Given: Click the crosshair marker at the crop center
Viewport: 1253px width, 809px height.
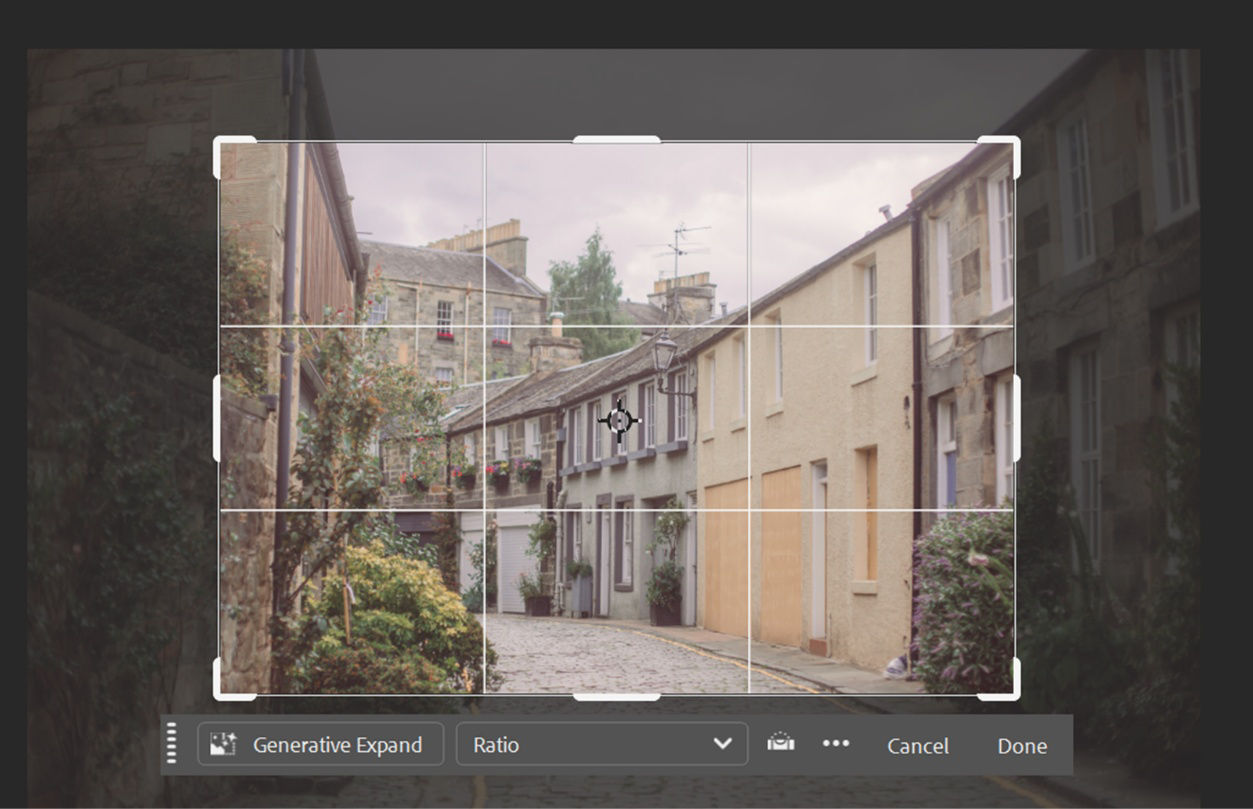Looking at the screenshot, I should pyautogui.click(x=618, y=420).
